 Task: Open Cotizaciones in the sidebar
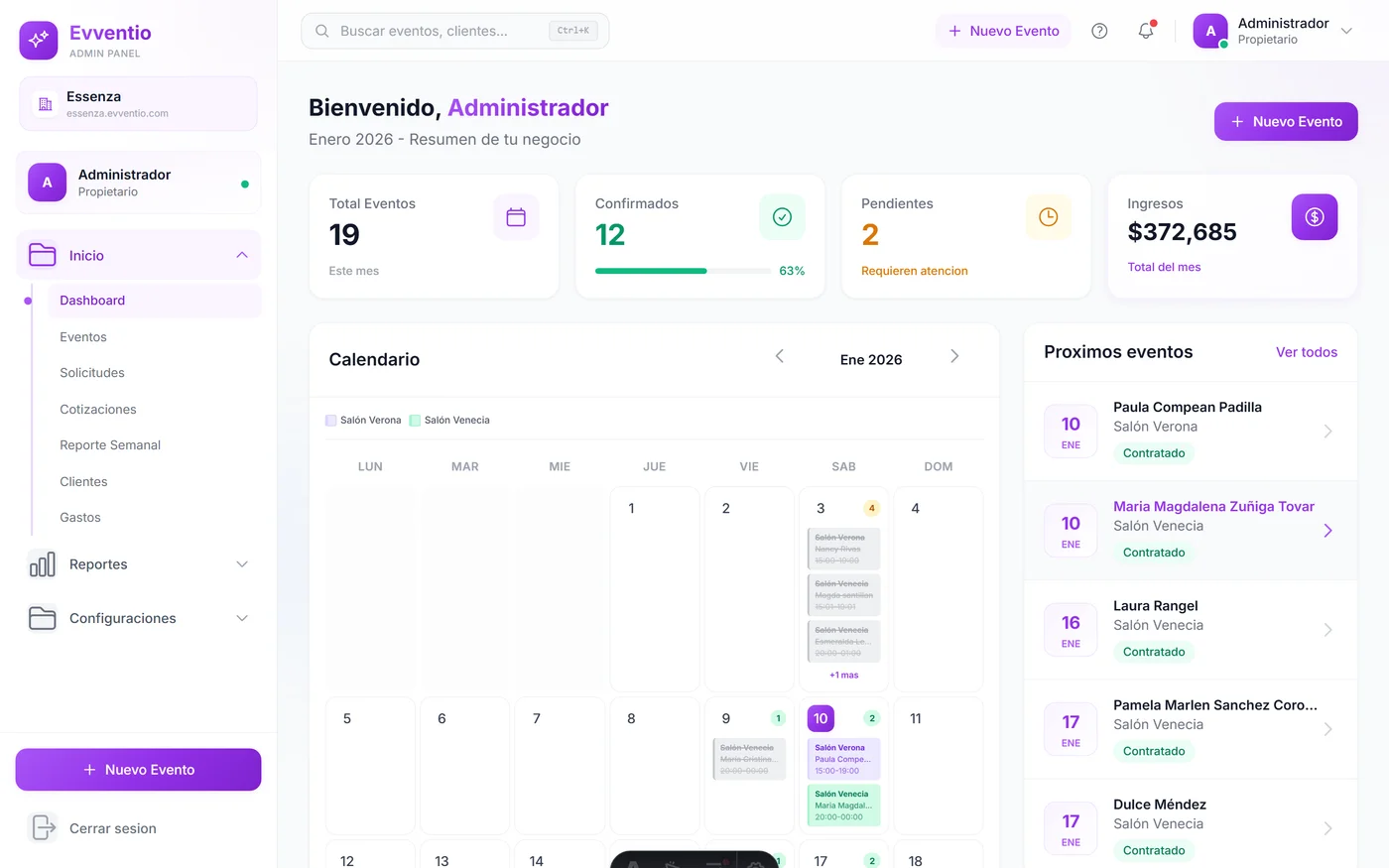pos(98,409)
